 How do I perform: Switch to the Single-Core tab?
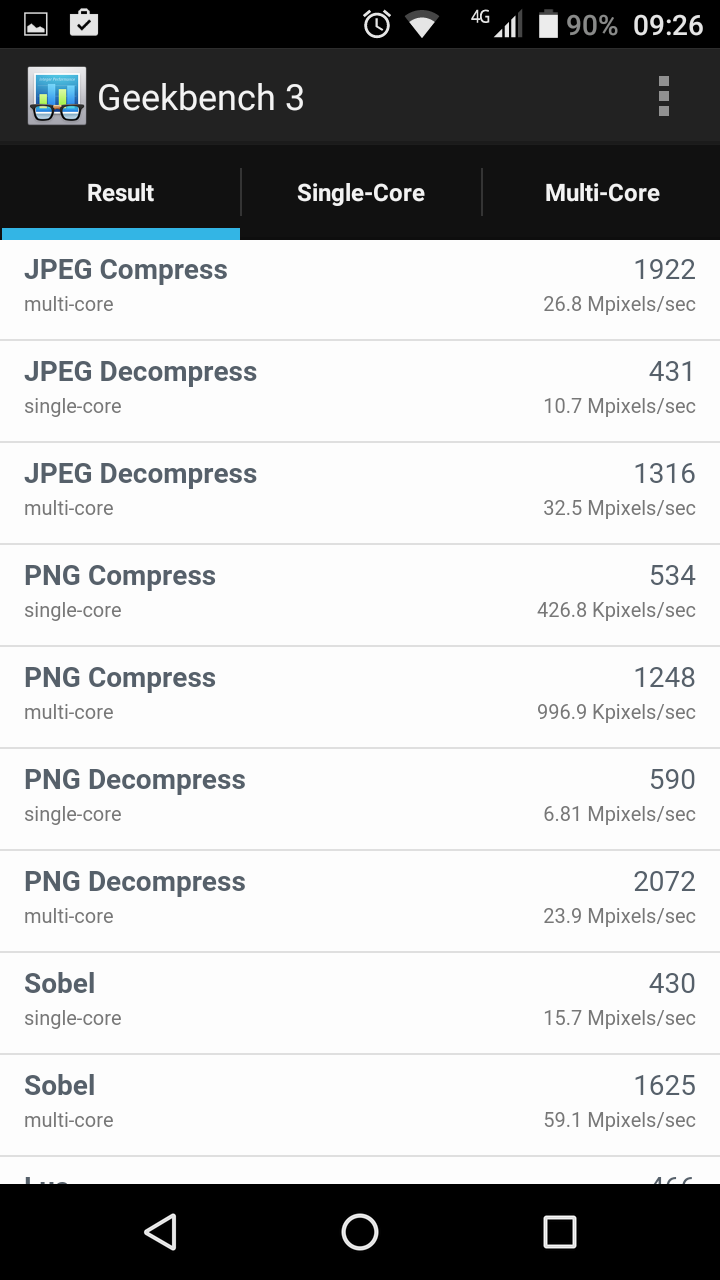[x=360, y=193]
